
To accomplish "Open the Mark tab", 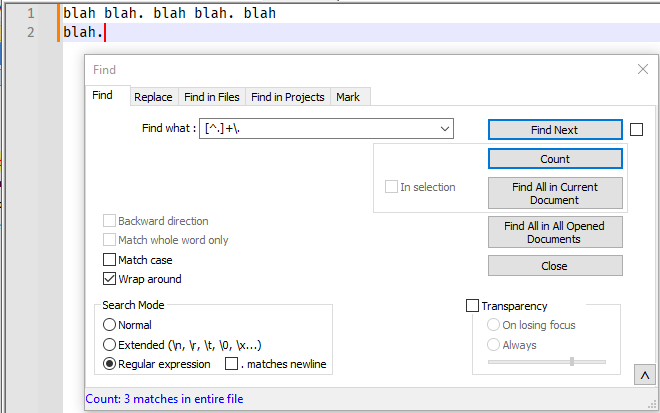I will tap(348, 97).
